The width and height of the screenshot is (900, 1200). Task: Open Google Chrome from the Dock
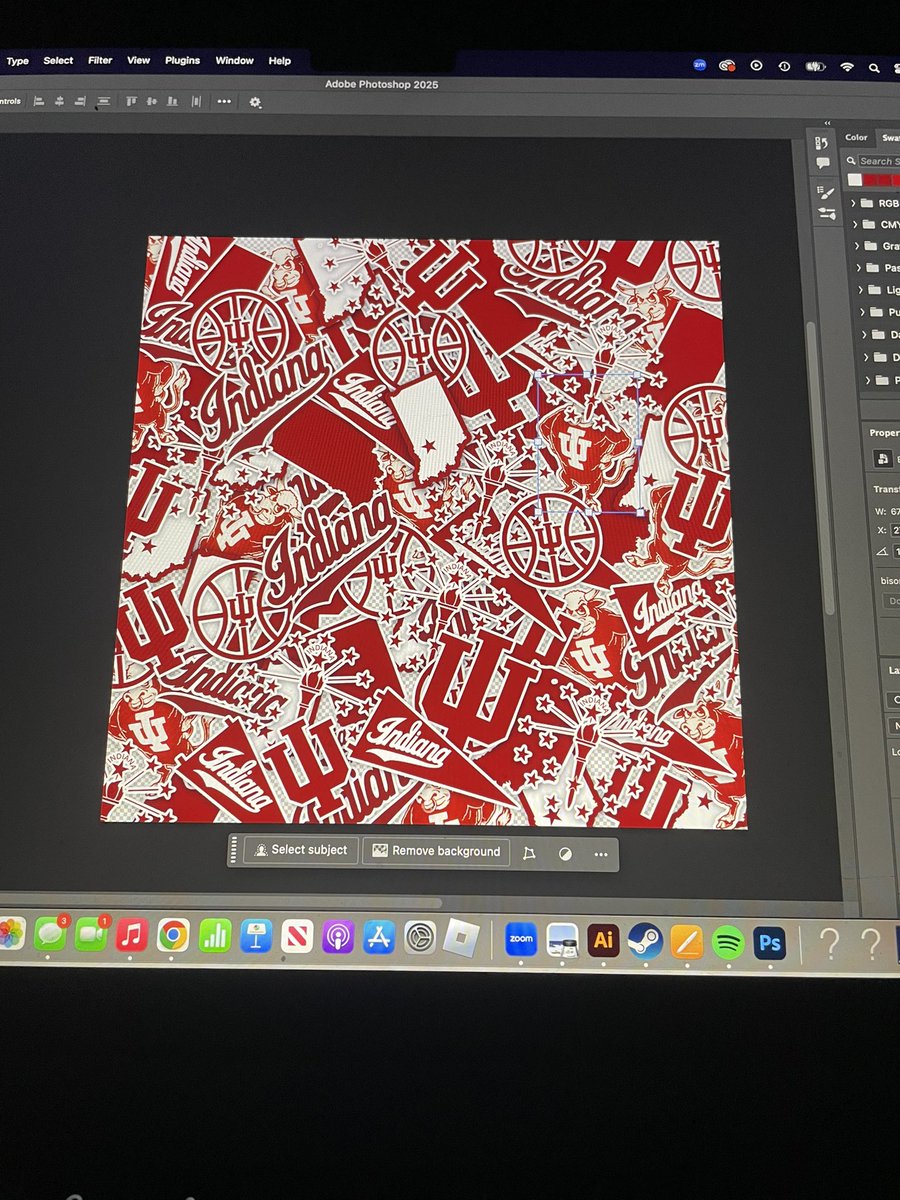point(173,936)
